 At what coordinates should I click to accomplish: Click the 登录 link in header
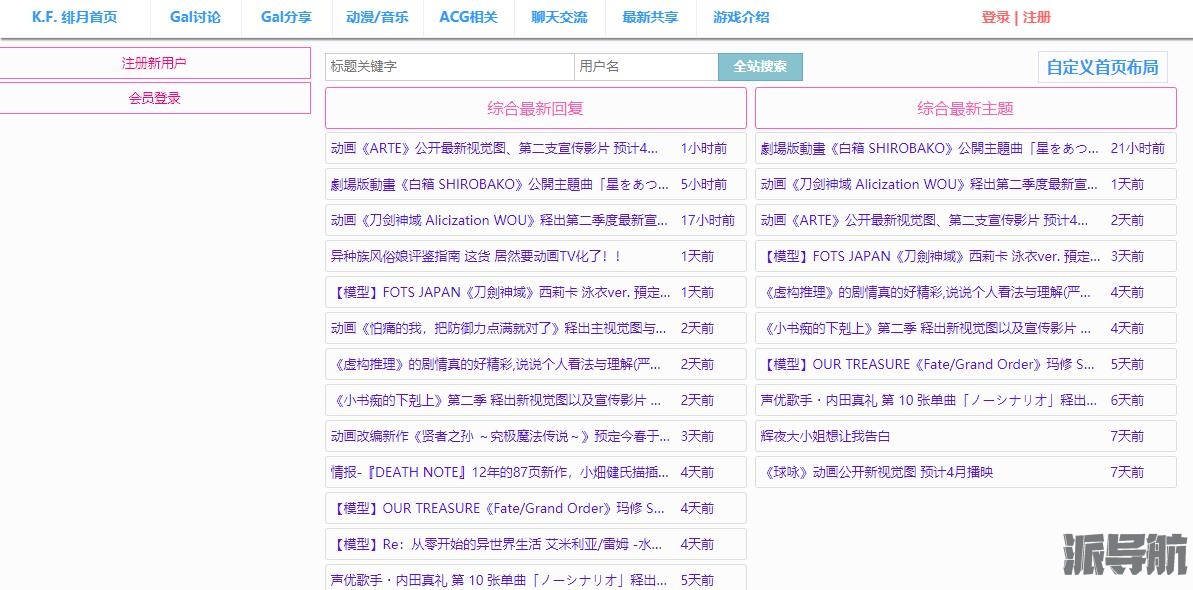coord(995,18)
